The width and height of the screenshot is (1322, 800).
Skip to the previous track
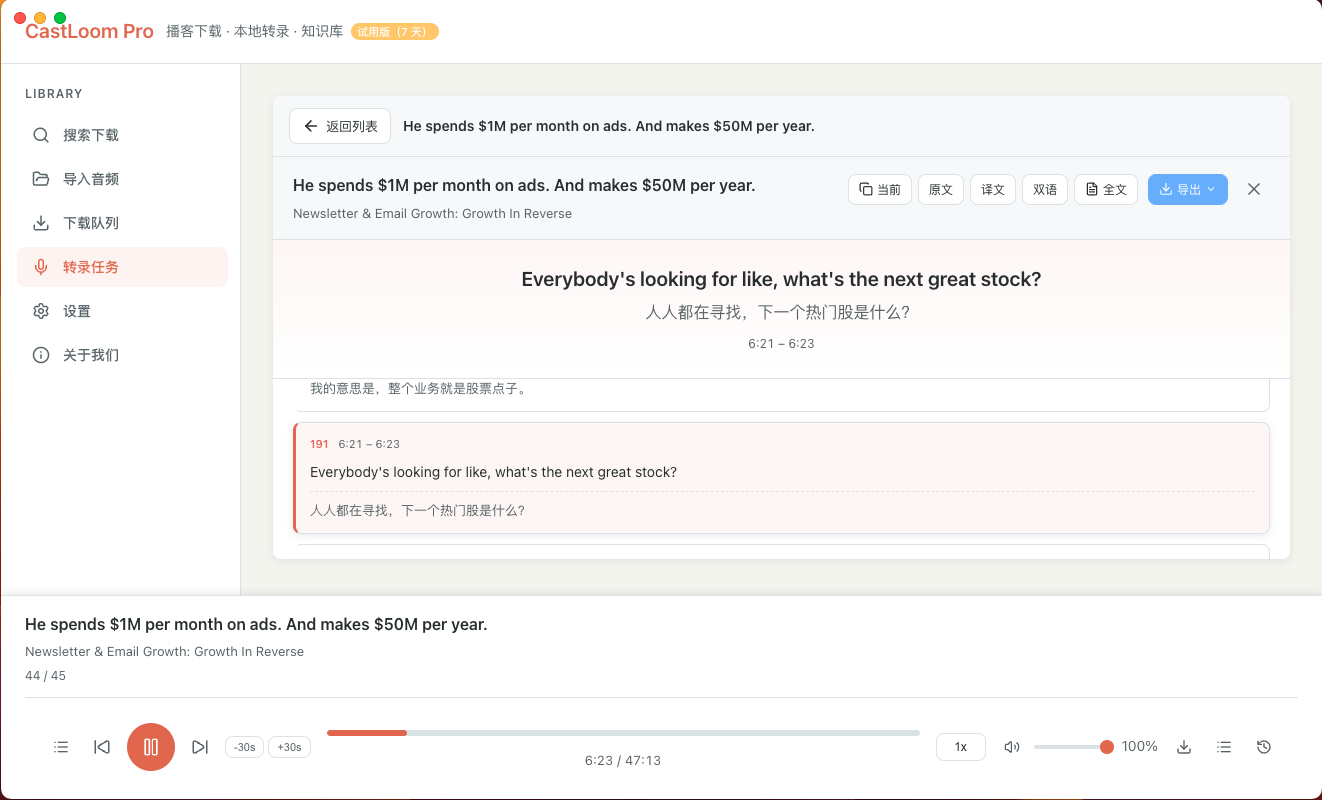tap(102, 747)
